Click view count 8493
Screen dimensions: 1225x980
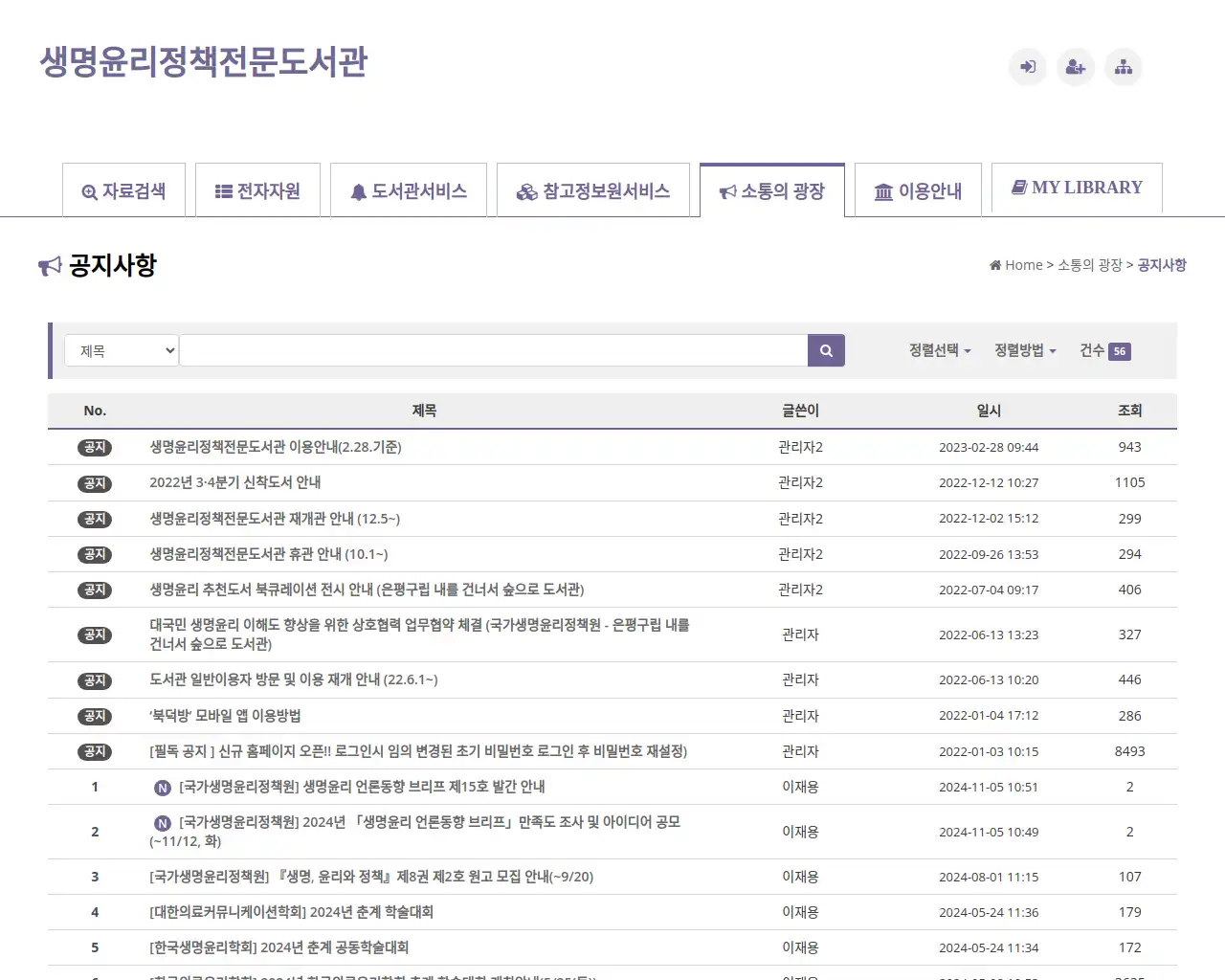(x=1129, y=751)
